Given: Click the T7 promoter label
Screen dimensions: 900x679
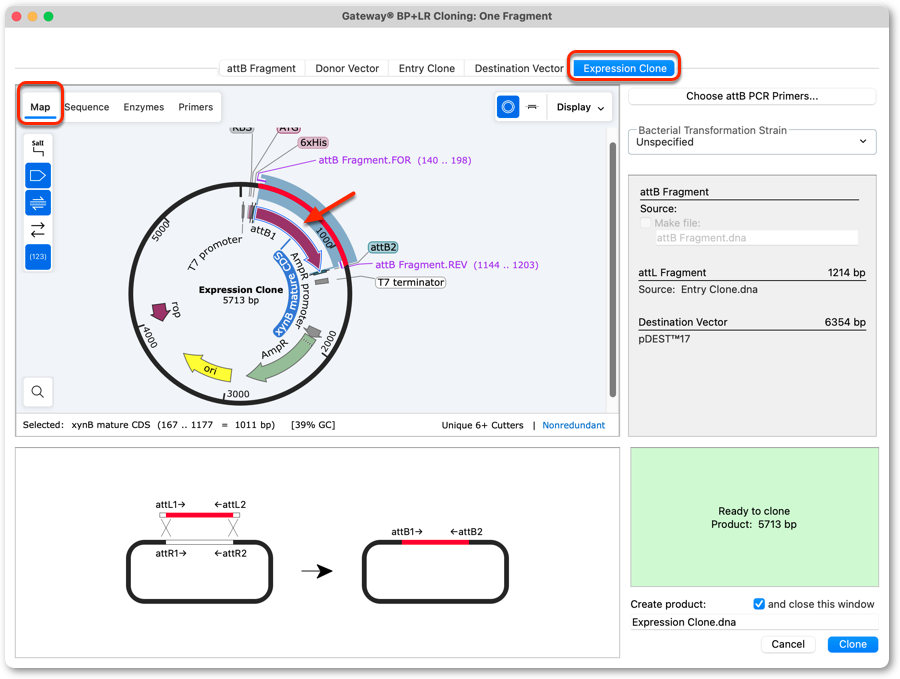Looking at the screenshot, I should (214, 253).
